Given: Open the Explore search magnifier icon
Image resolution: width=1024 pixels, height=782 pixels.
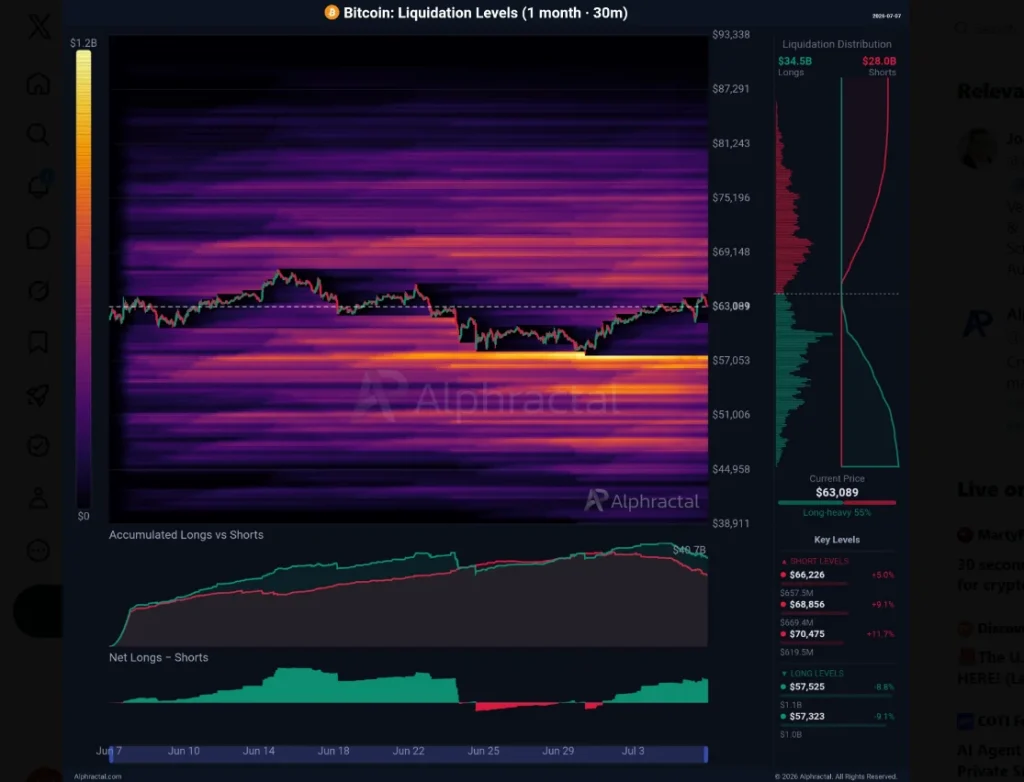Looking at the screenshot, I should click(x=39, y=135).
